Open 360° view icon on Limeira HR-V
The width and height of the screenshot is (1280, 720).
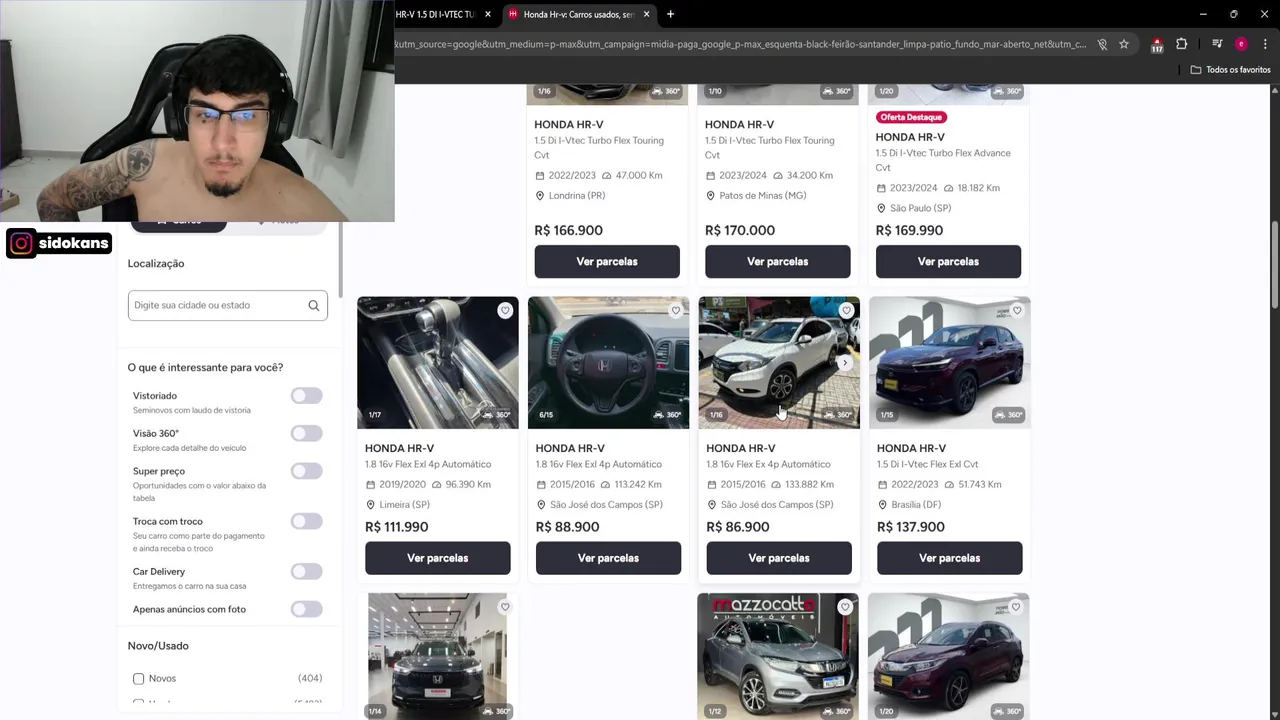point(498,415)
